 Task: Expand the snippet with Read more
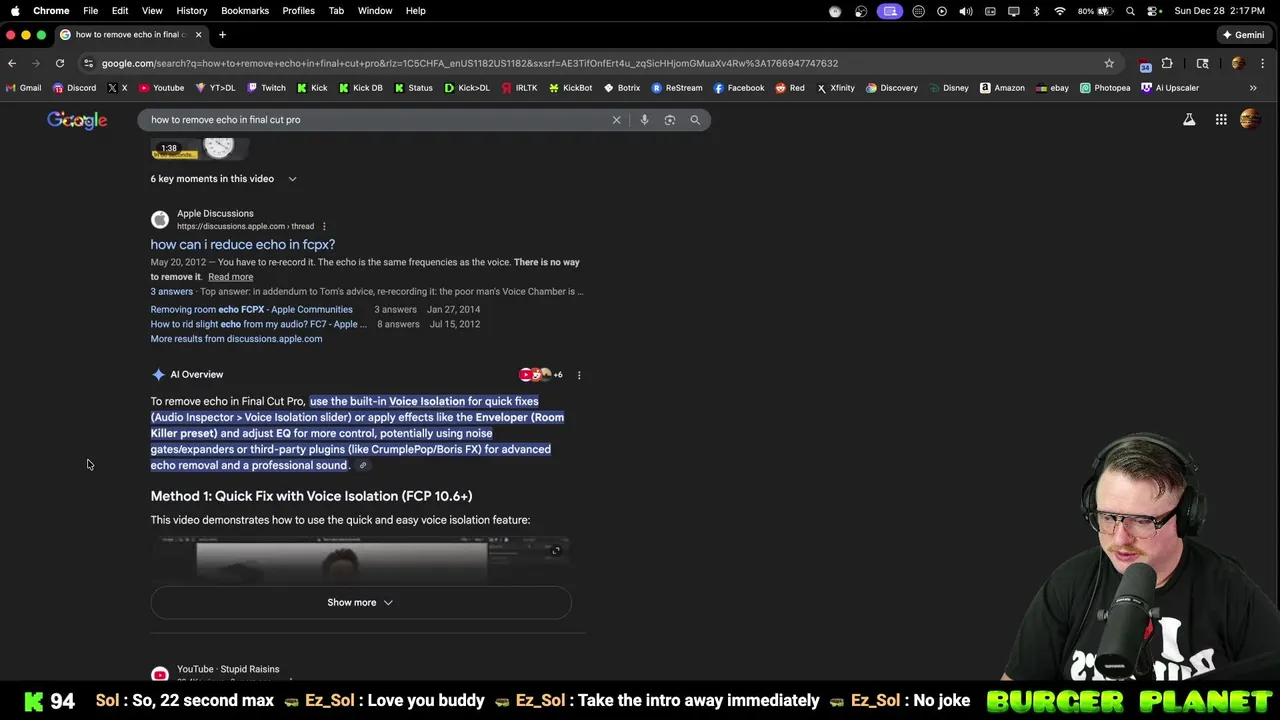230,277
